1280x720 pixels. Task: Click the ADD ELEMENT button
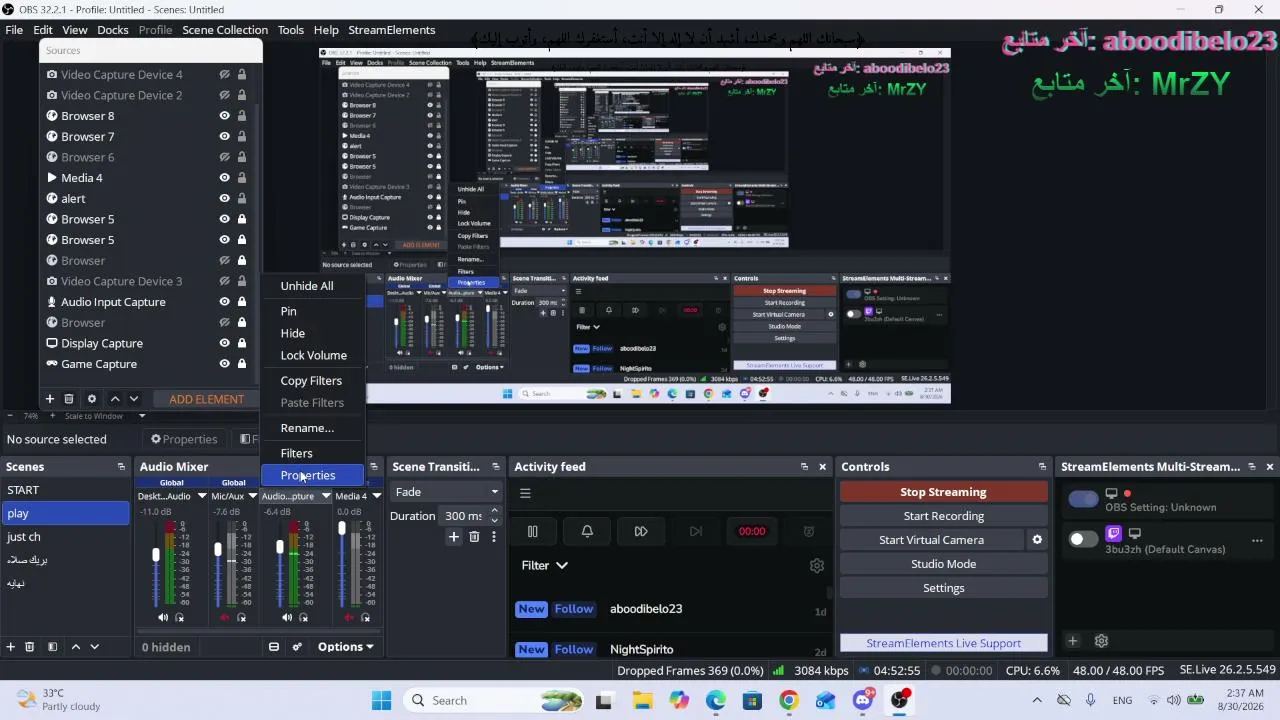click(207, 399)
